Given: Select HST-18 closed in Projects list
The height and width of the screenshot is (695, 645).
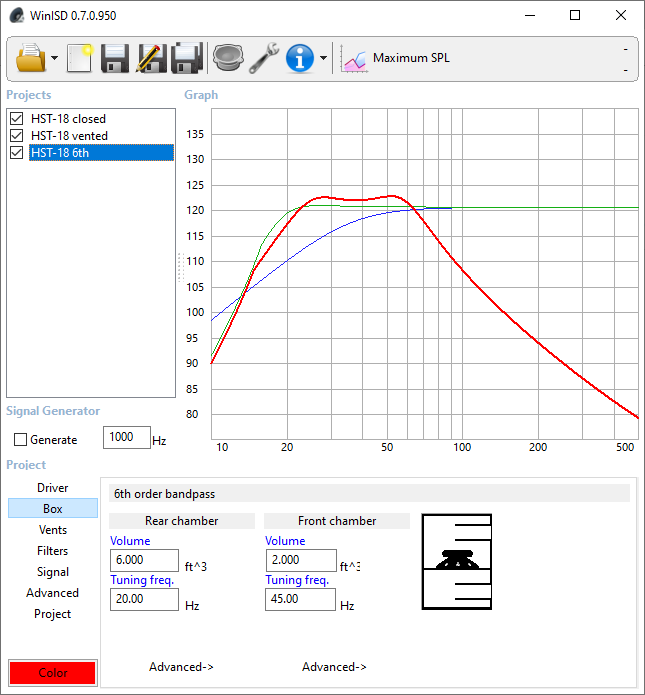Looking at the screenshot, I should pyautogui.click(x=68, y=119).
